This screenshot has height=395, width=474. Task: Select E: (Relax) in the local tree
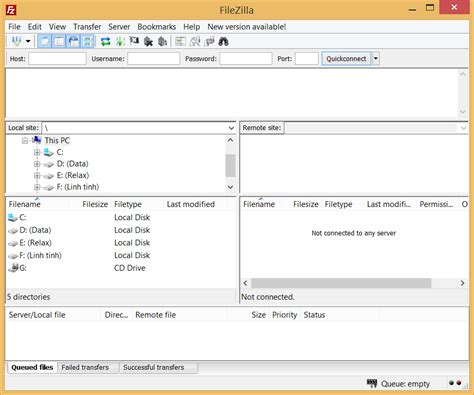[x=73, y=175]
